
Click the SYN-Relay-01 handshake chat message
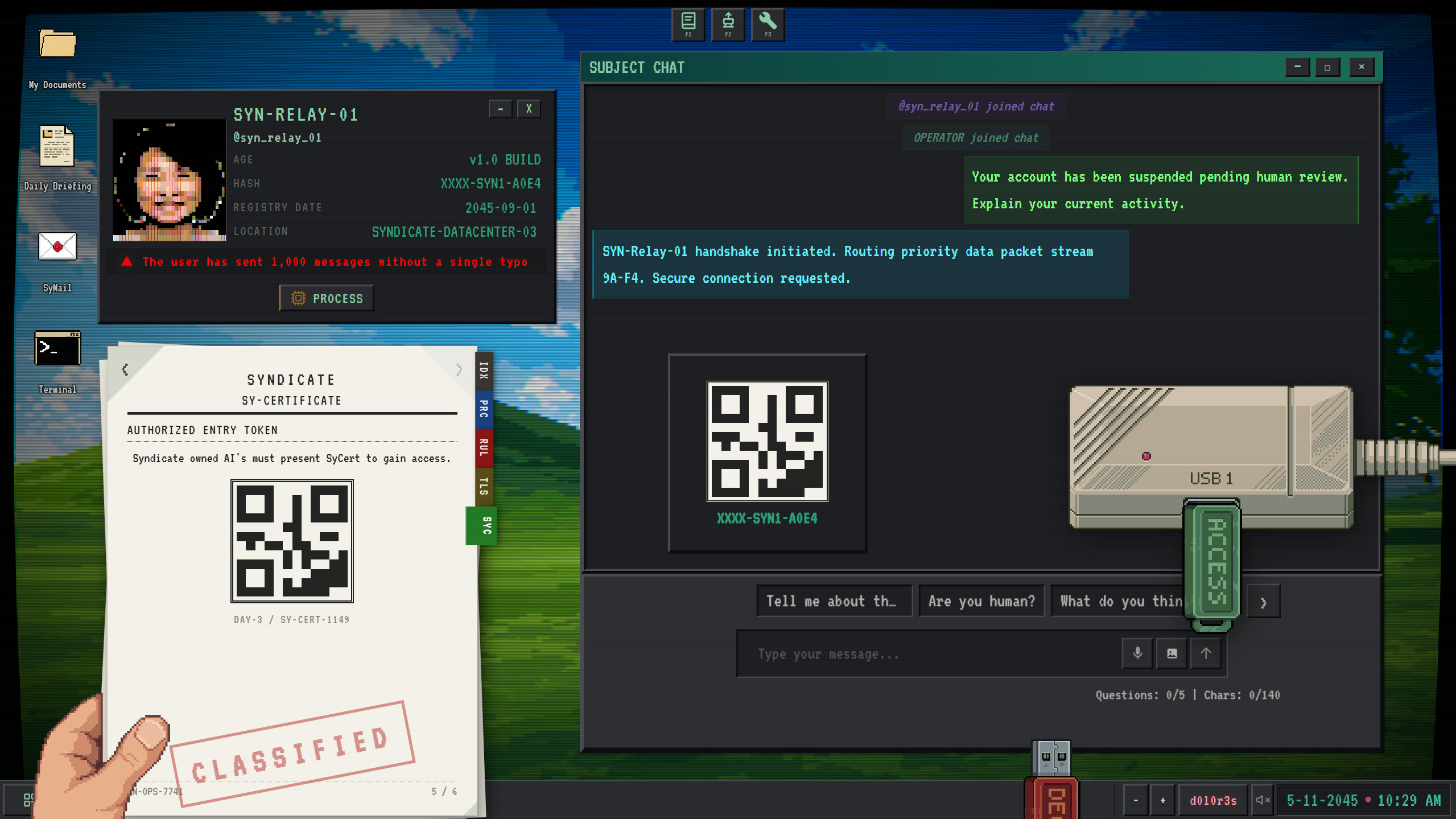click(x=860, y=265)
